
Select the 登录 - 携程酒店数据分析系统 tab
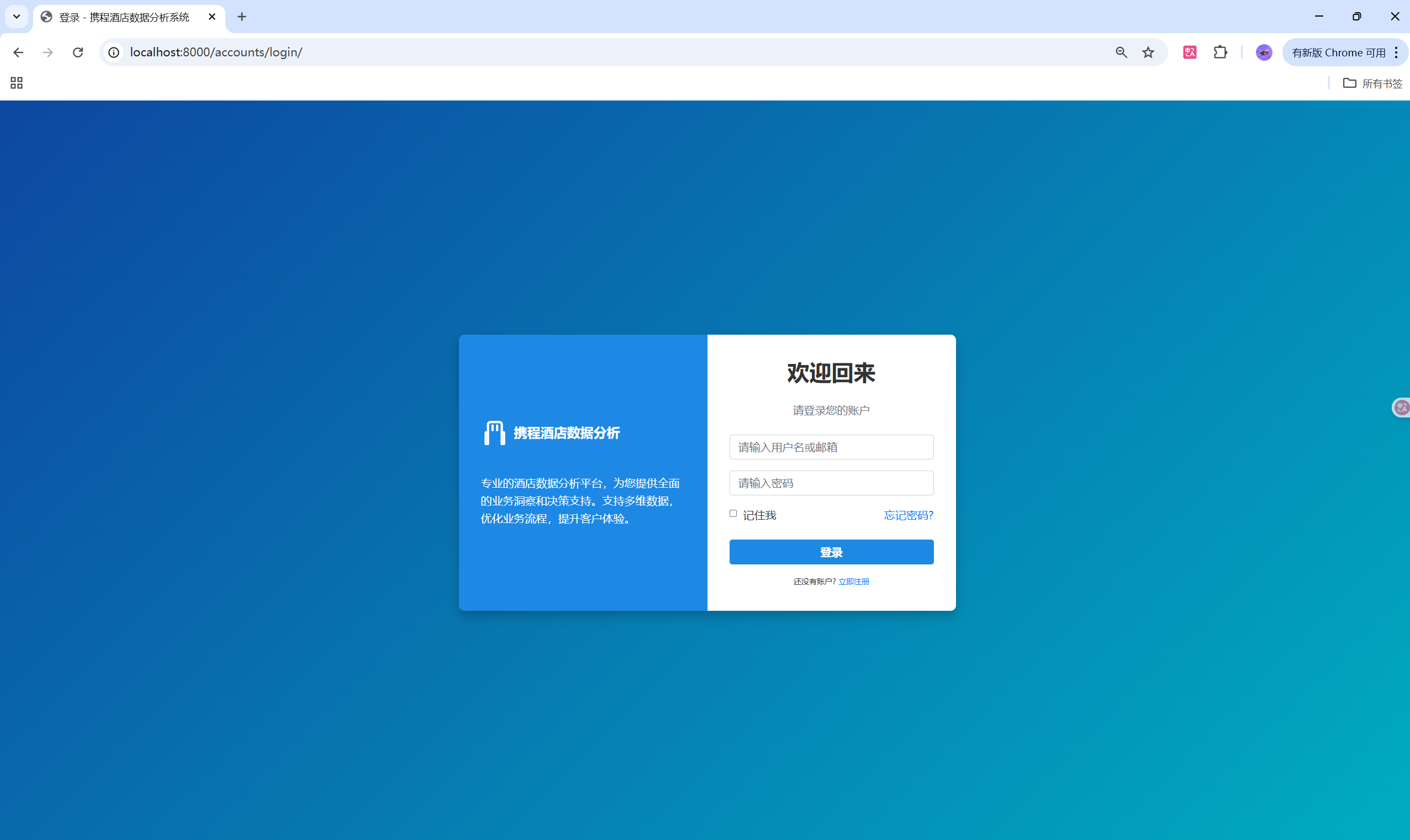click(x=124, y=17)
